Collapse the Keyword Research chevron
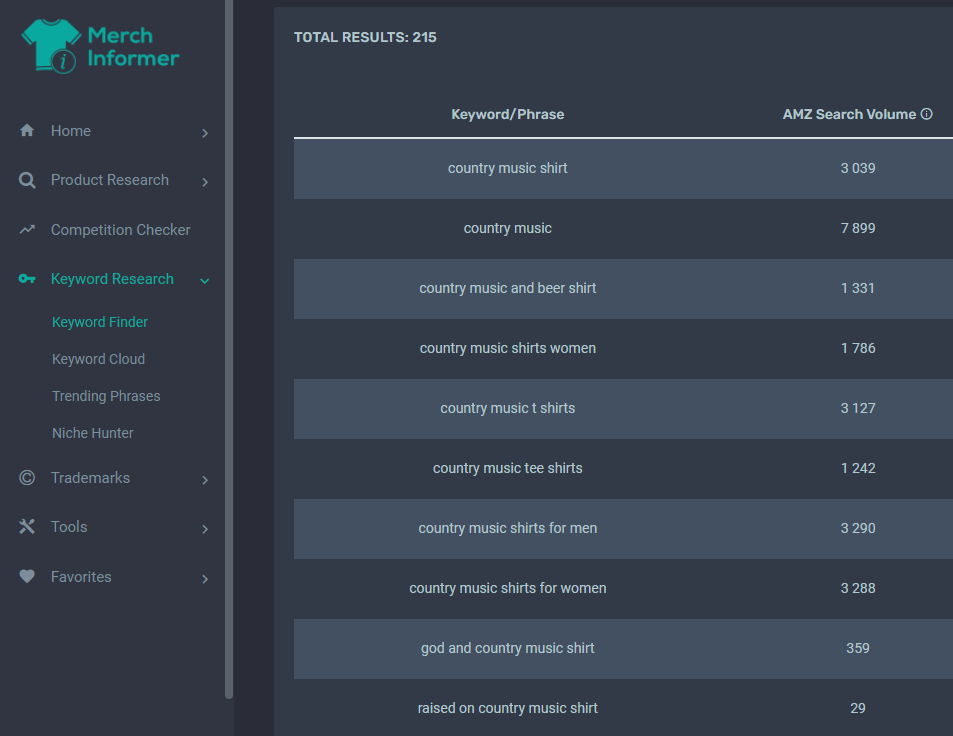This screenshot has height=736, width=953. coord(205,281)
